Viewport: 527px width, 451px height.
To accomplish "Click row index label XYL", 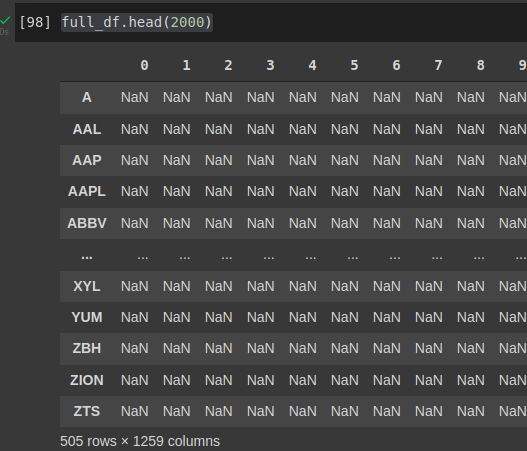I will coord(87,287).
